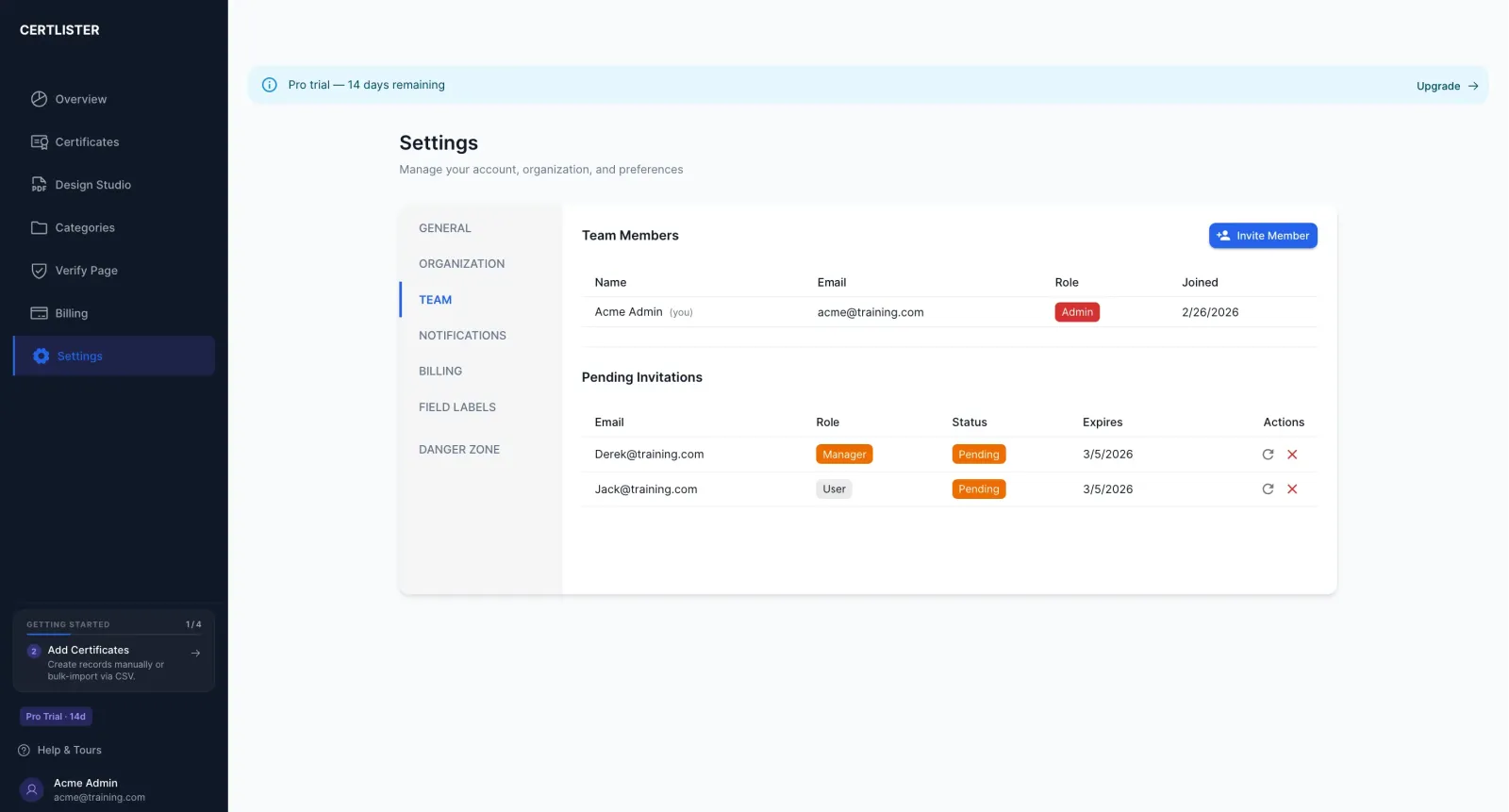Click Pending status for Derek@training.com
Screen dimensions: 1509x812
pos(979,455)
